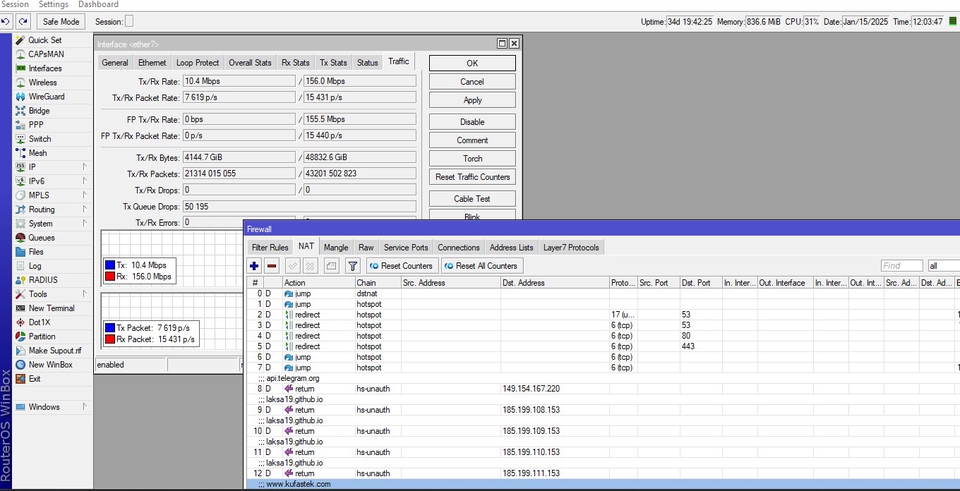Expand Tools submenu
This screenshot has height=491, width=960.
[84, 294]
